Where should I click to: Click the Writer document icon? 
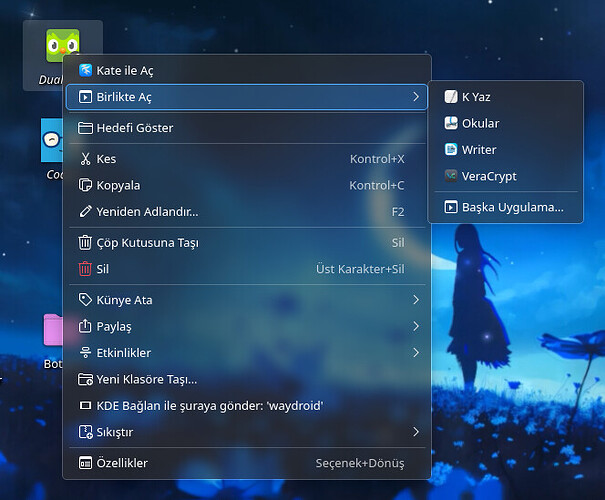pyautogui.click(x=451, y=150)
